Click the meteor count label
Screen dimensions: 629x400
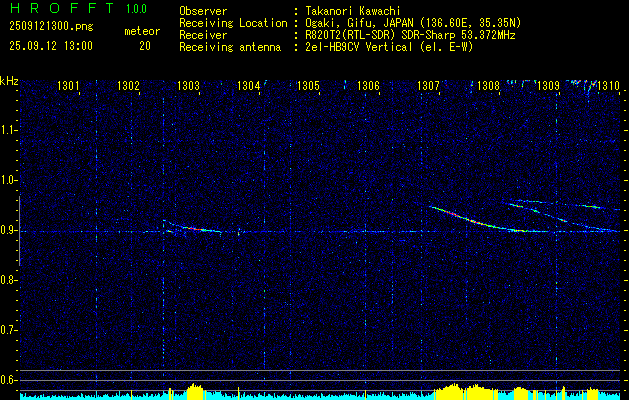click(x=142, y=31)
